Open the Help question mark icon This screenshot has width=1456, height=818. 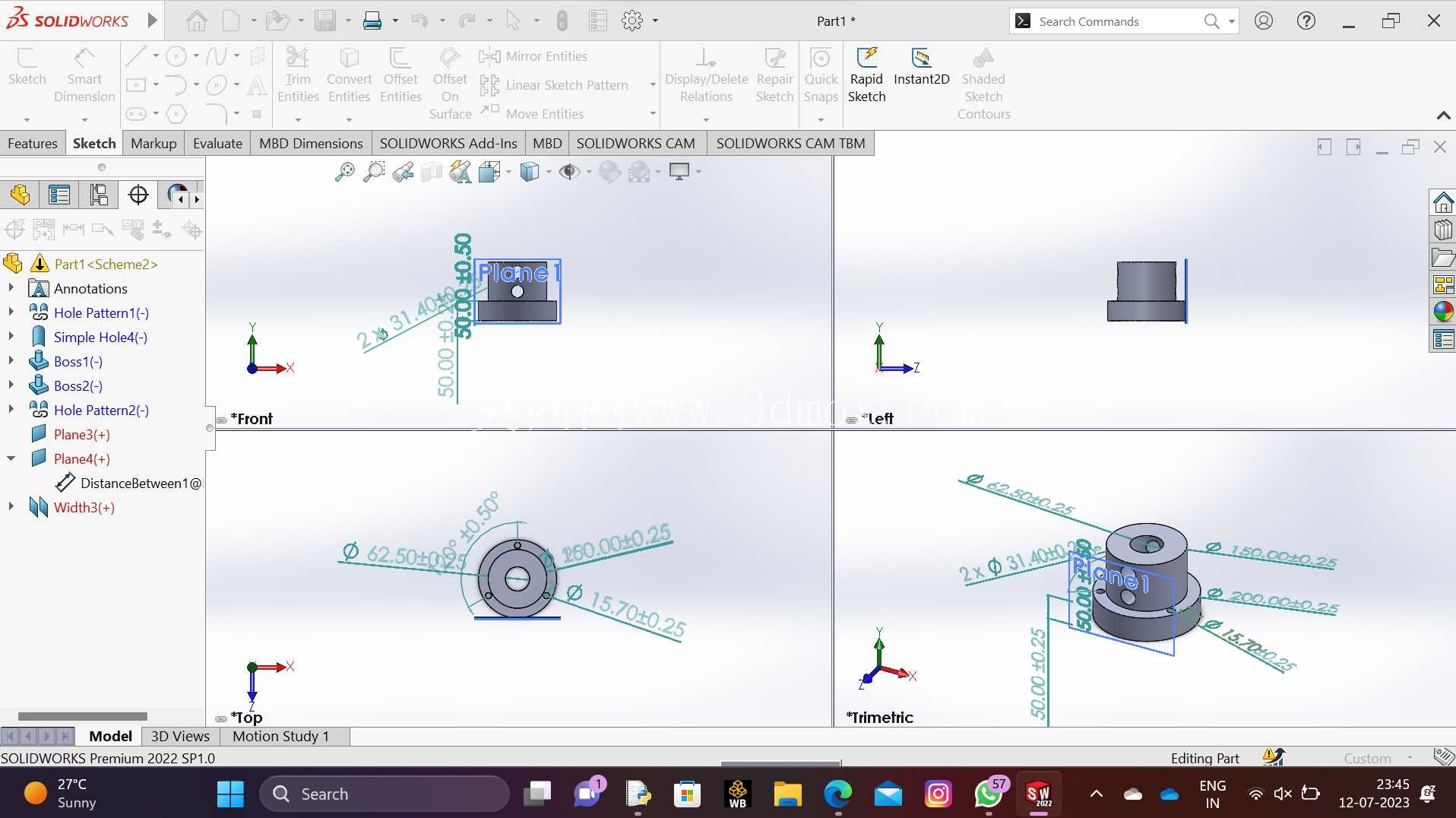pos(1306,21)
